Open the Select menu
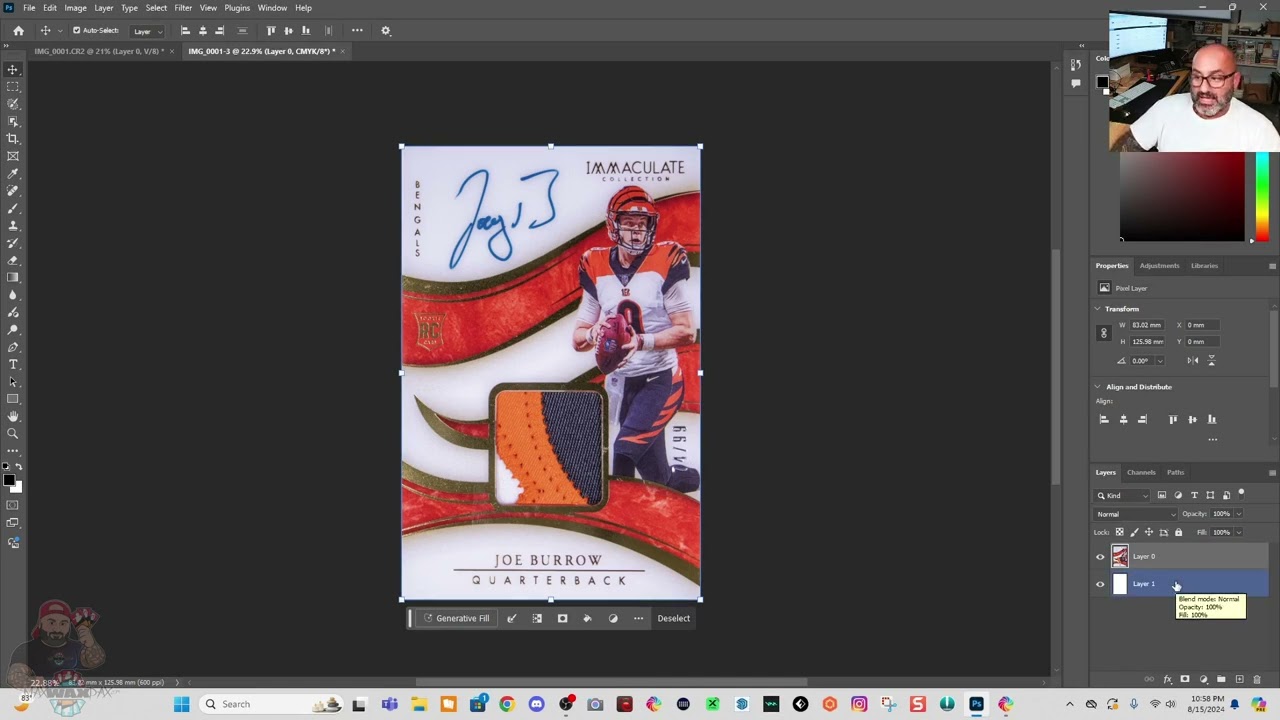Screen dimensions: 1280x720 pyautogui.click(x=156, y=8)
